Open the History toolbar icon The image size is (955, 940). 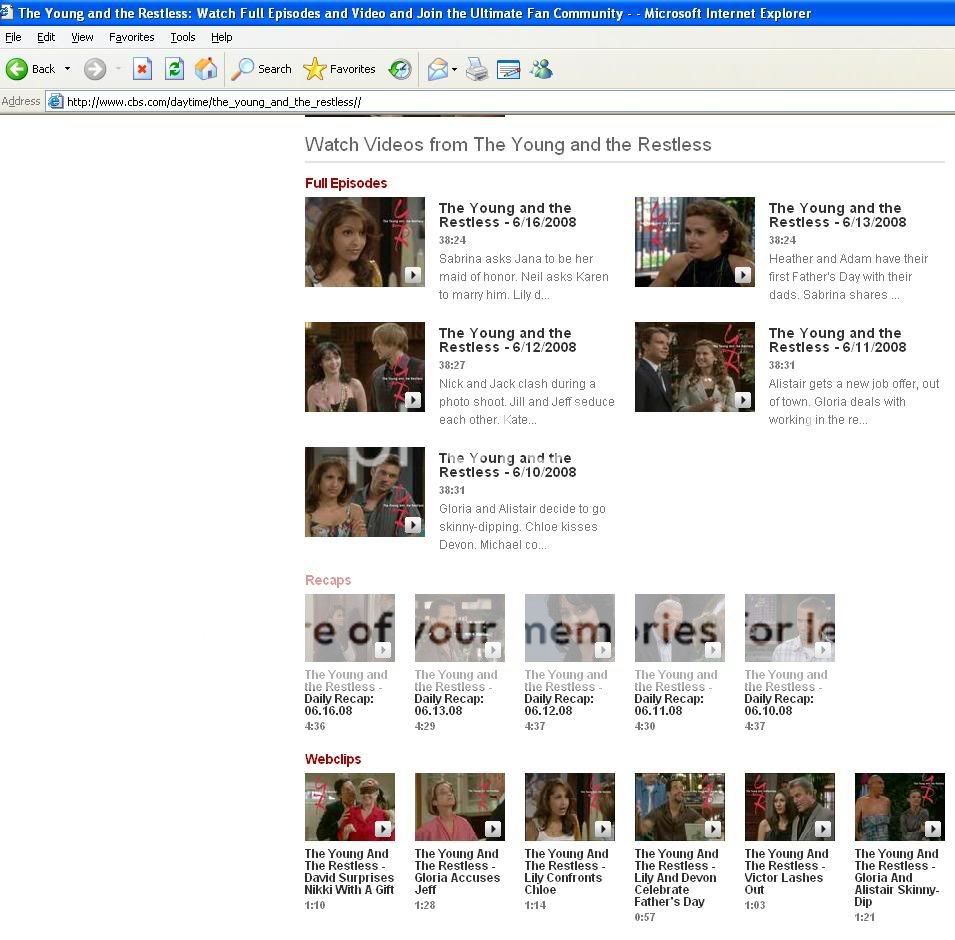click(x=400, y=69)
